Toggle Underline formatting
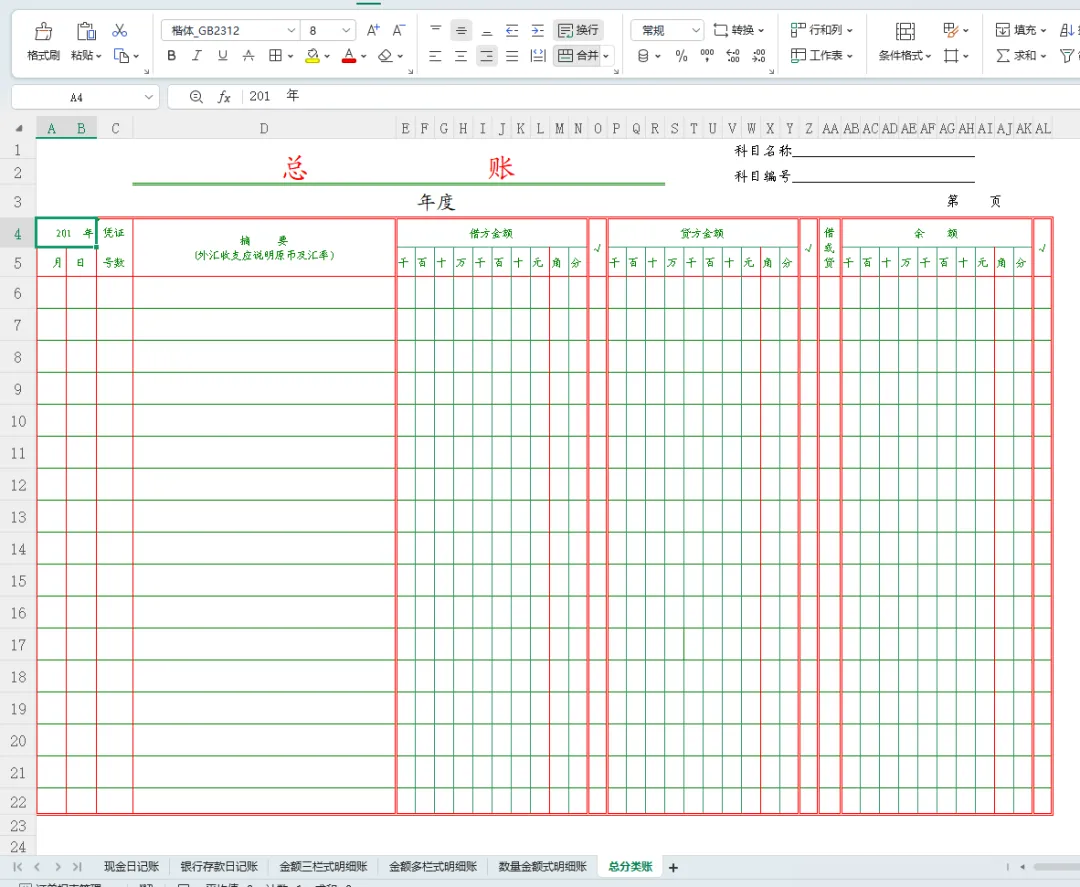This screenshot has width=1080, height=887. [222, 56]
